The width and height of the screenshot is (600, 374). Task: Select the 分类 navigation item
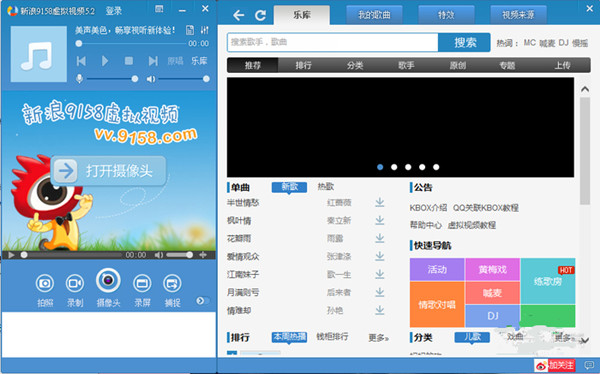(355, 65)
